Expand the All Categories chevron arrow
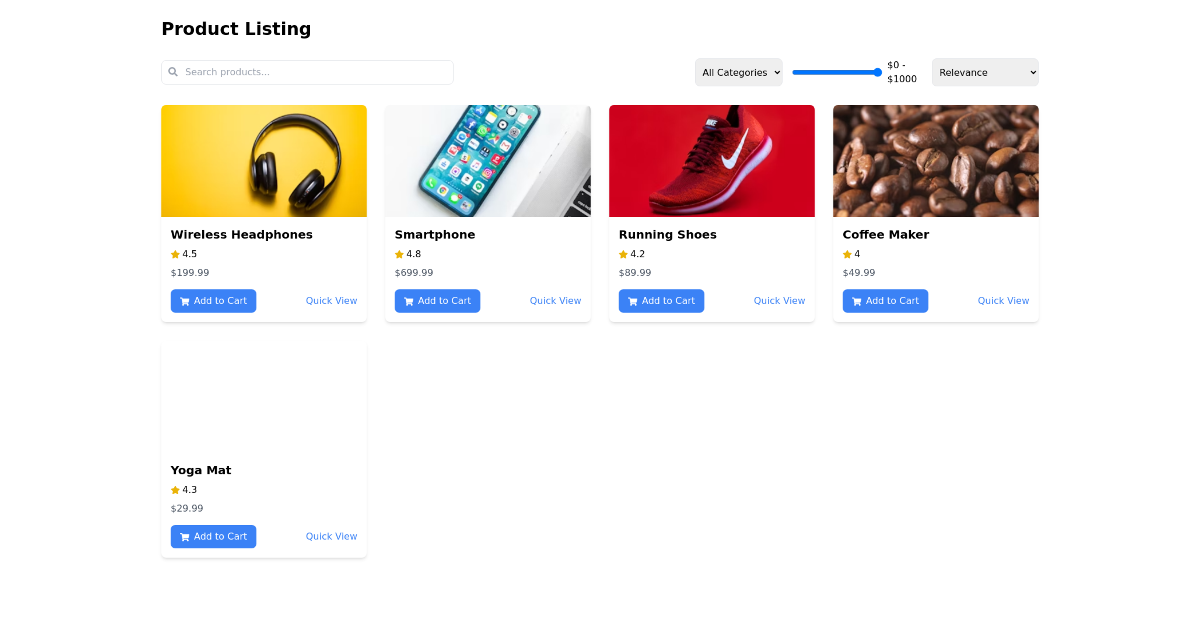Screen dimensions: 1200x630 click(776, 72)
